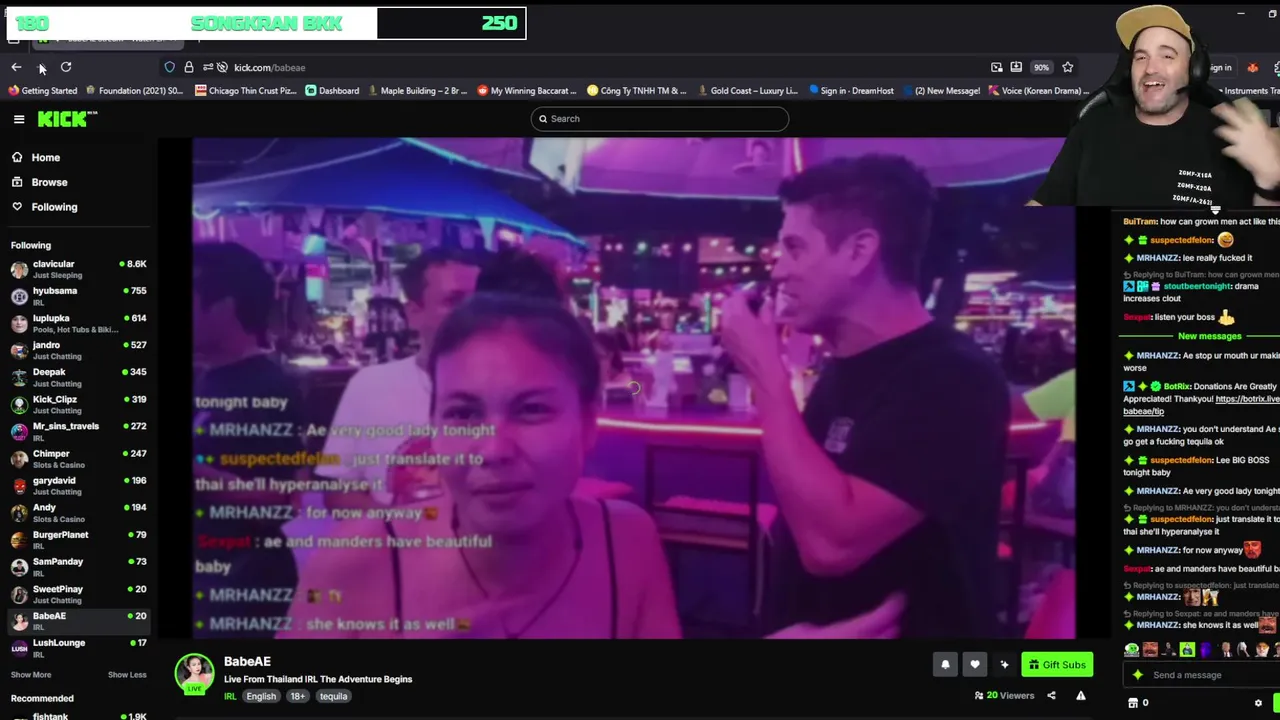Open the Voice (Korean Drama) bookmark
The width and height of the screenshot is (1280, 720).
1038,91
